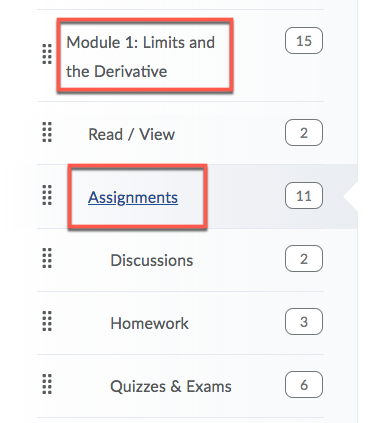Click the 2 badge beside Discussions
This screenshot has width=387, height=423.
point(304,259)
